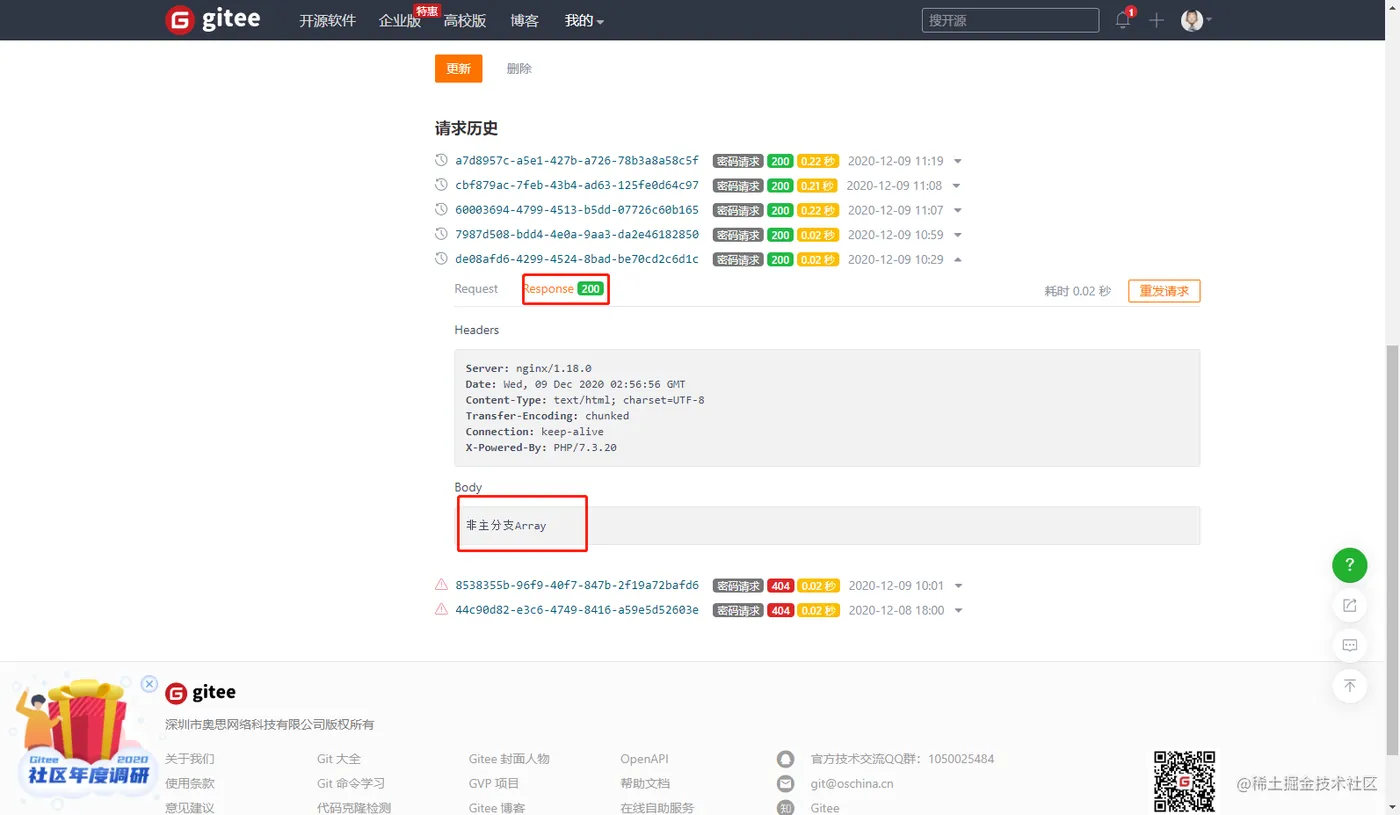1400x815 pixels.
Task: Open request ID 44c90d82-e3c6-4749-8416-a59e5d52603e
Action: coord(577,610)
